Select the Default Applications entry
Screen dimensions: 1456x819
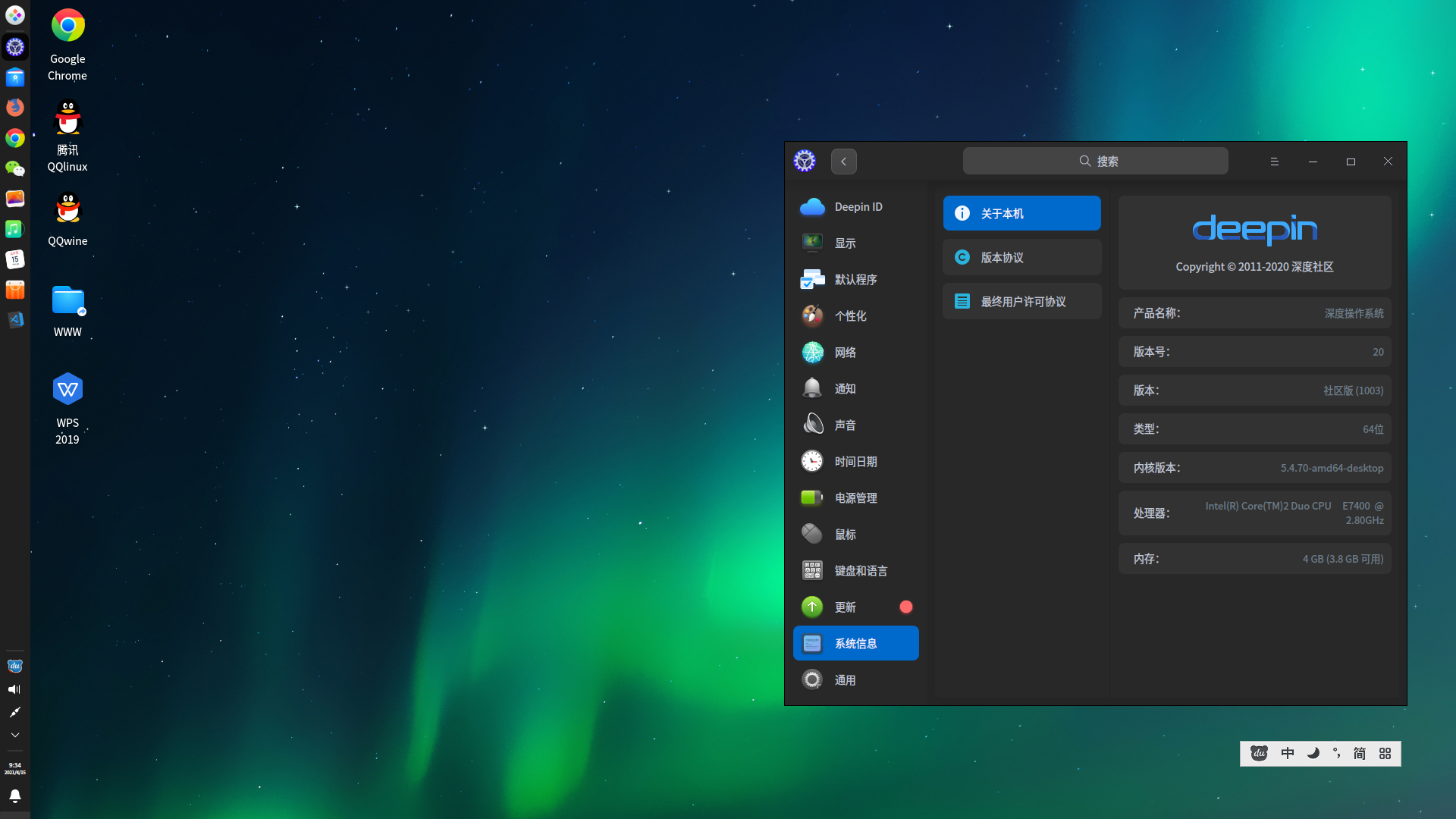click(855, 279)
